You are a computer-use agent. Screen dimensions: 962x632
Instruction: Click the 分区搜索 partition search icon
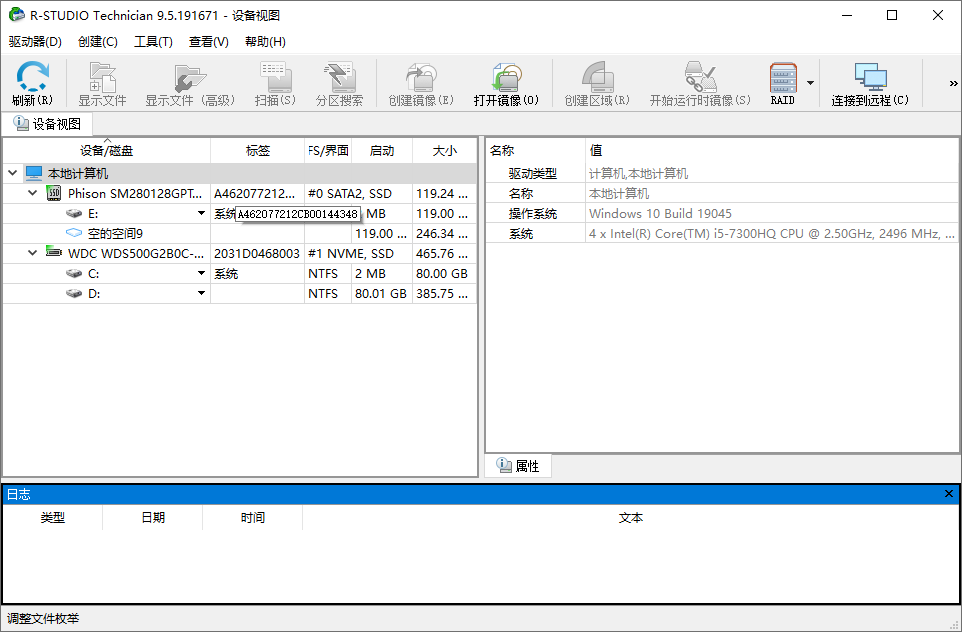click(x=339, y=77)
